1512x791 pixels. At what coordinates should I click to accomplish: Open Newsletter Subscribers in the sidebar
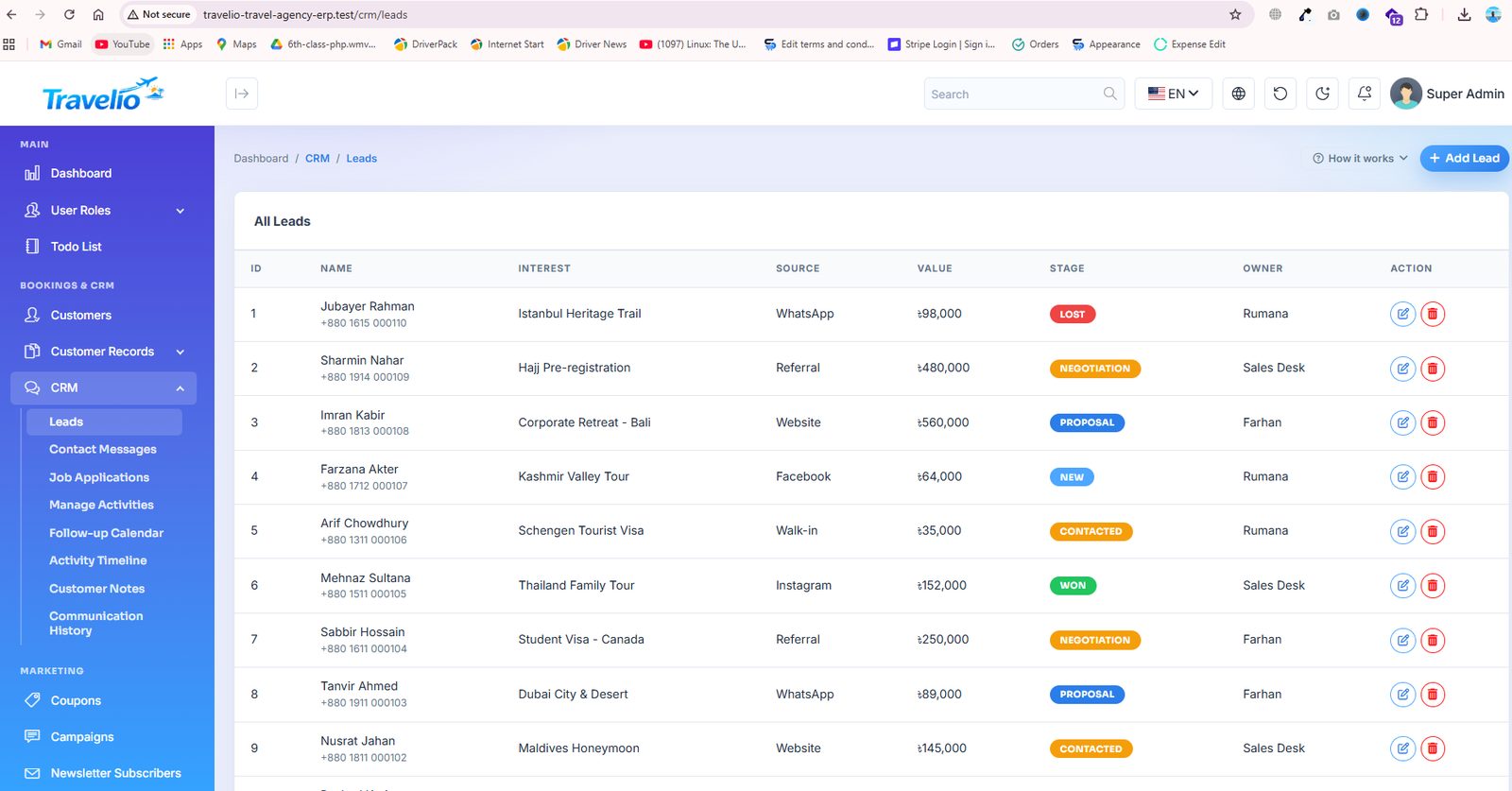click(104, 773)
